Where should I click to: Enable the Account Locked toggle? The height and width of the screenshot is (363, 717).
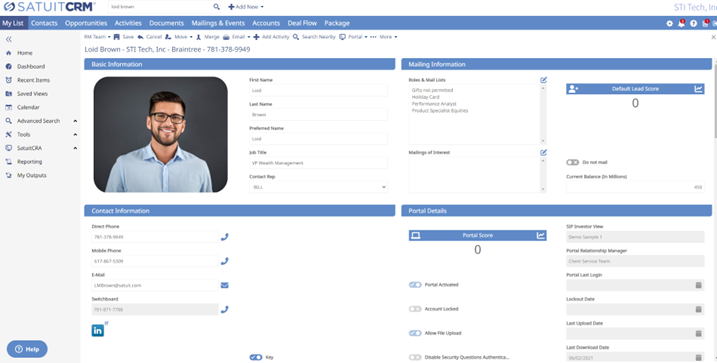415,309
